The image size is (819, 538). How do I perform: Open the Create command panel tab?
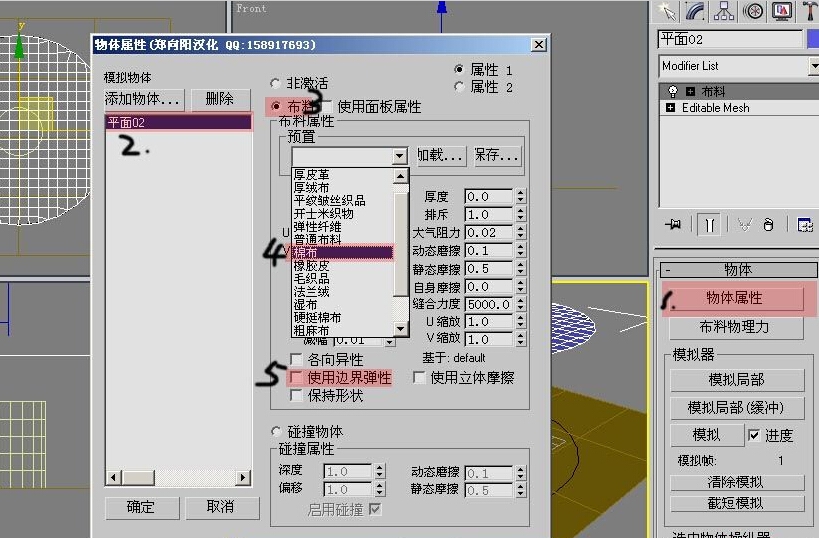(x=667, y=11)
